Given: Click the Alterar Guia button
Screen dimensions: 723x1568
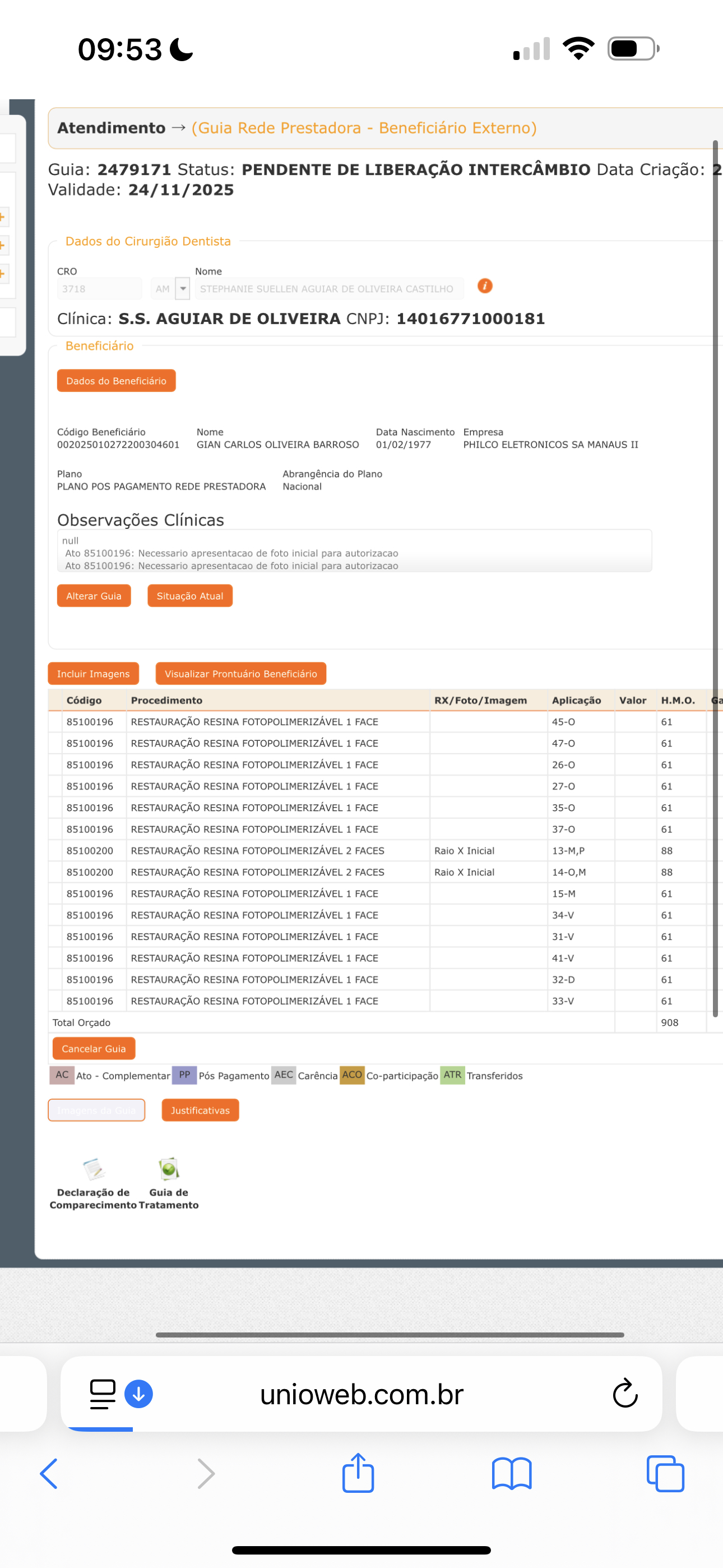Looking at the screenshot, I should [94, 596].
